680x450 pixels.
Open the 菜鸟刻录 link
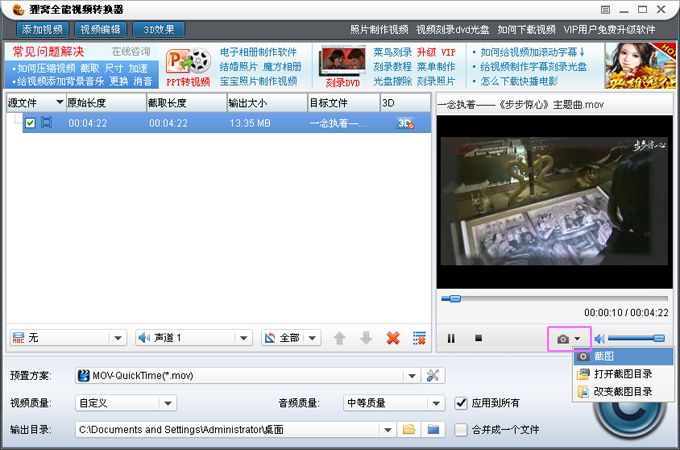[392, 52]
